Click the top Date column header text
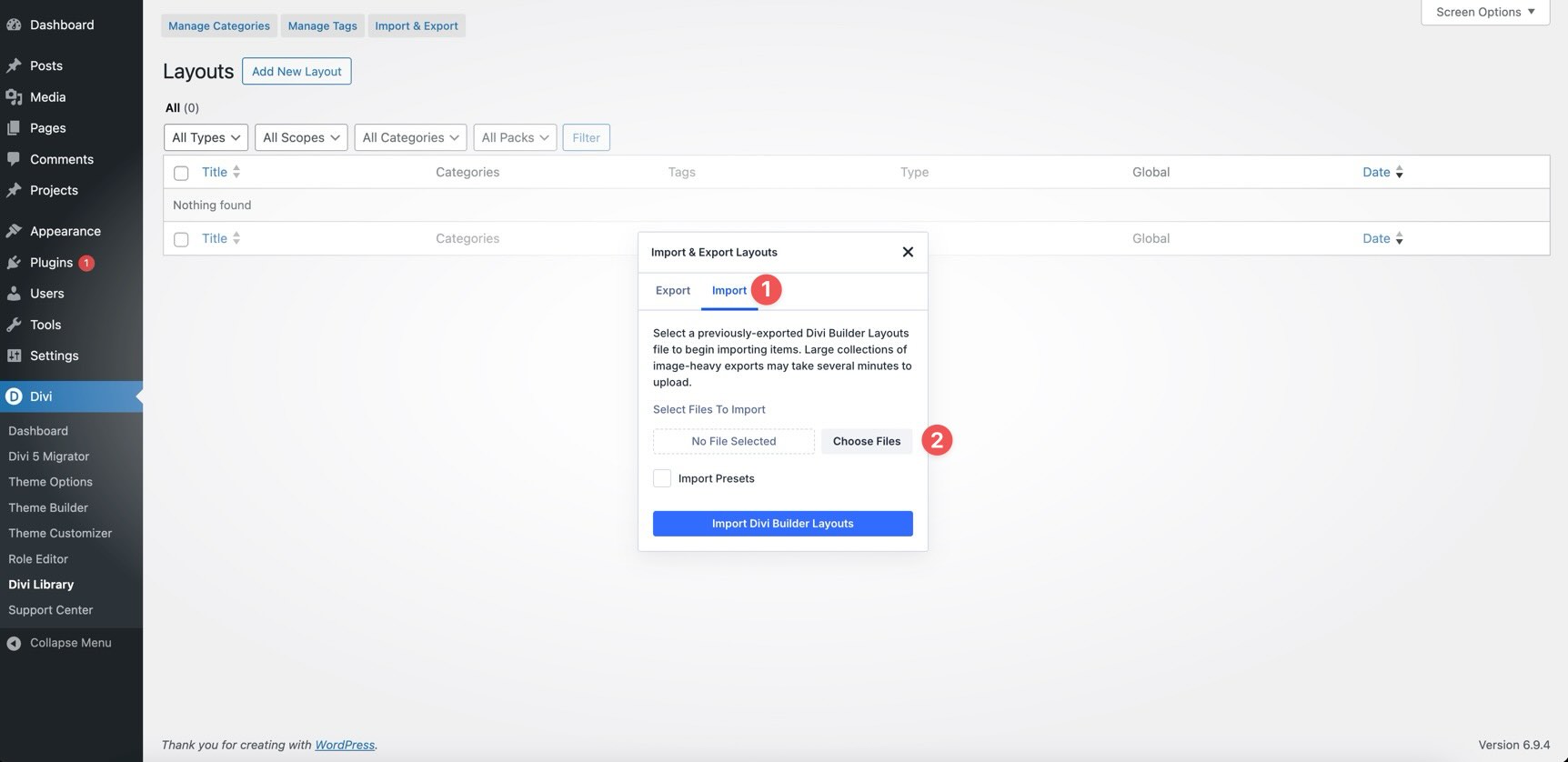Image resolution: width=1568 pixels, height=762 pixels. click(x=1376, y=172)
